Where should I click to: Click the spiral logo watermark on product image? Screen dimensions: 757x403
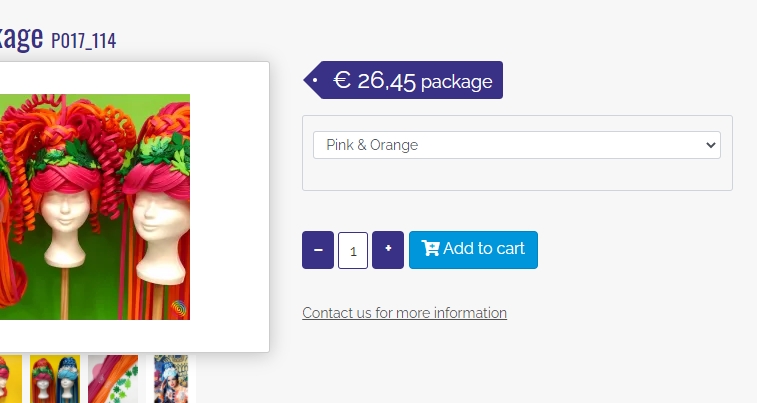click(x=179, y=309)
